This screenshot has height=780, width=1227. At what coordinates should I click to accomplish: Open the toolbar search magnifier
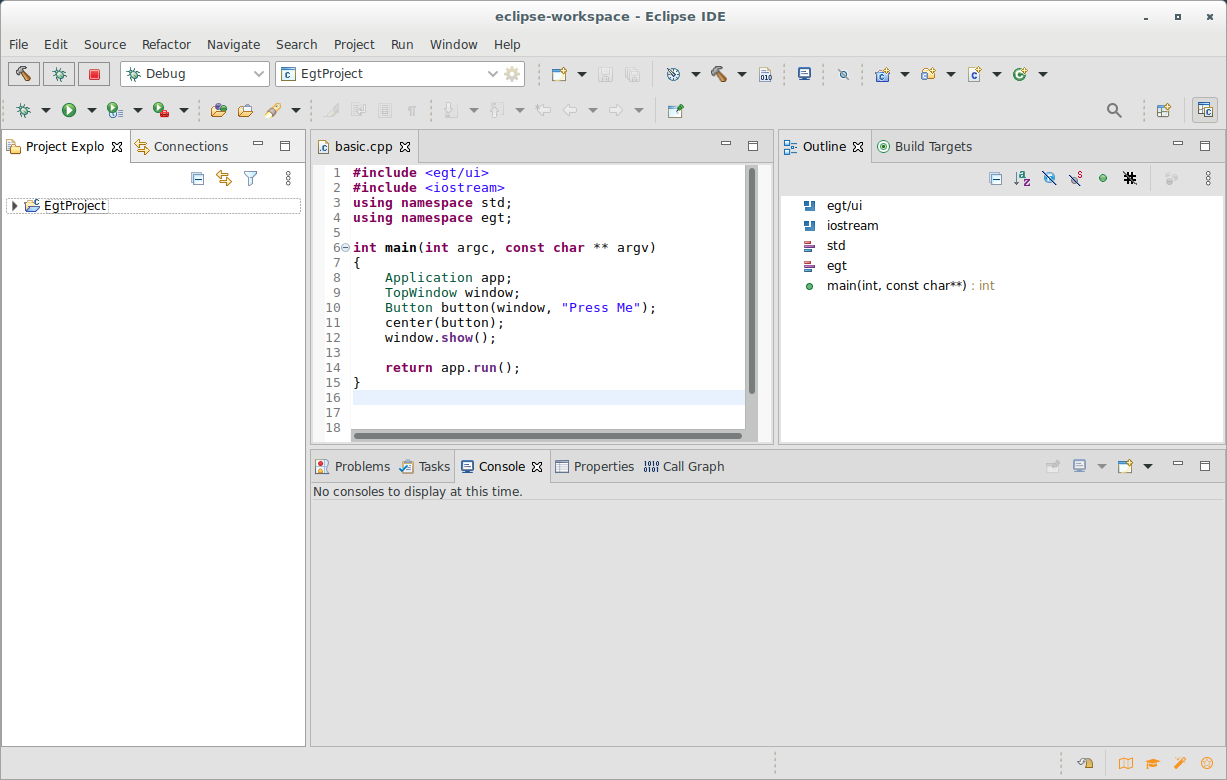1114,110
